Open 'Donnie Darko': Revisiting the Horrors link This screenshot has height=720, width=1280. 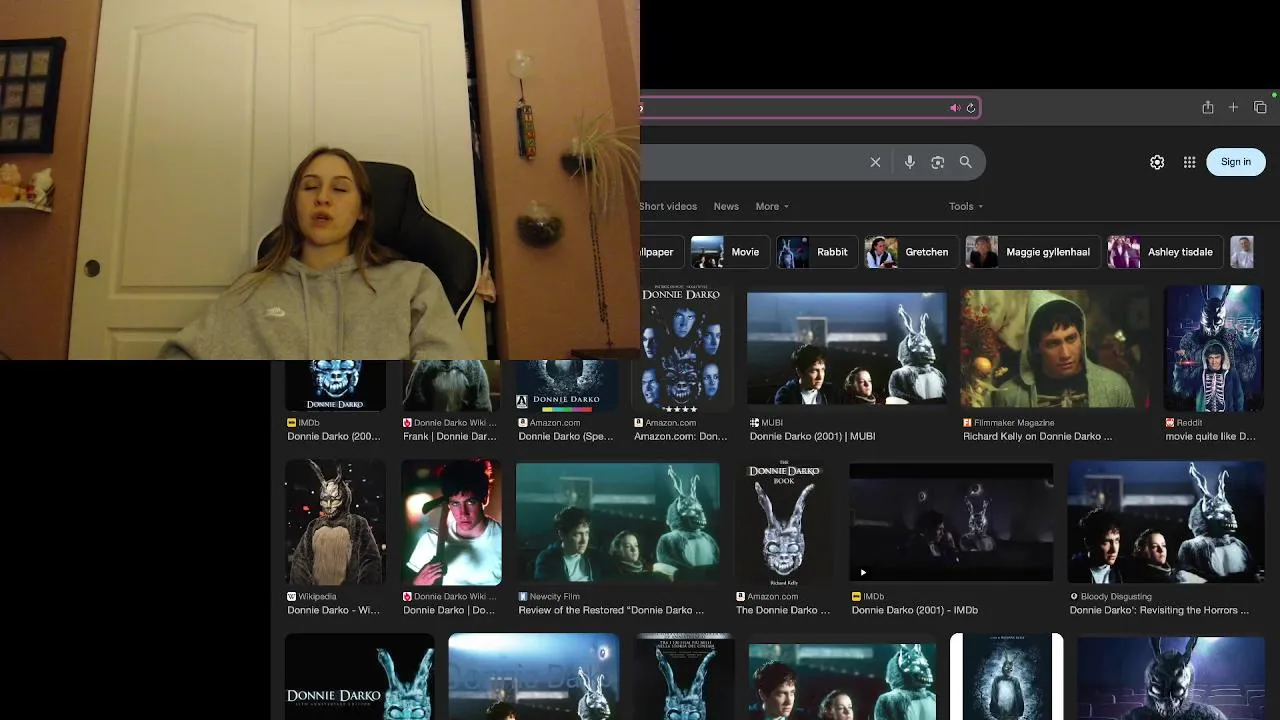coord(1159,610)
